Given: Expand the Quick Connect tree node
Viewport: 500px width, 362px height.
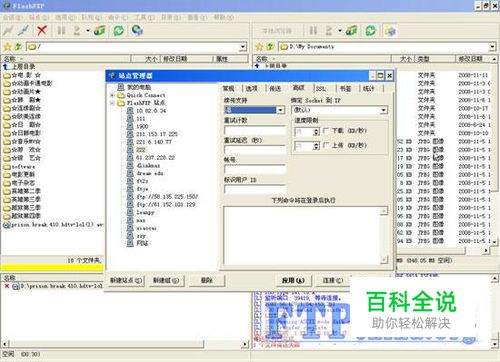Looking at the screenshot, I should [x=112, y=95].
